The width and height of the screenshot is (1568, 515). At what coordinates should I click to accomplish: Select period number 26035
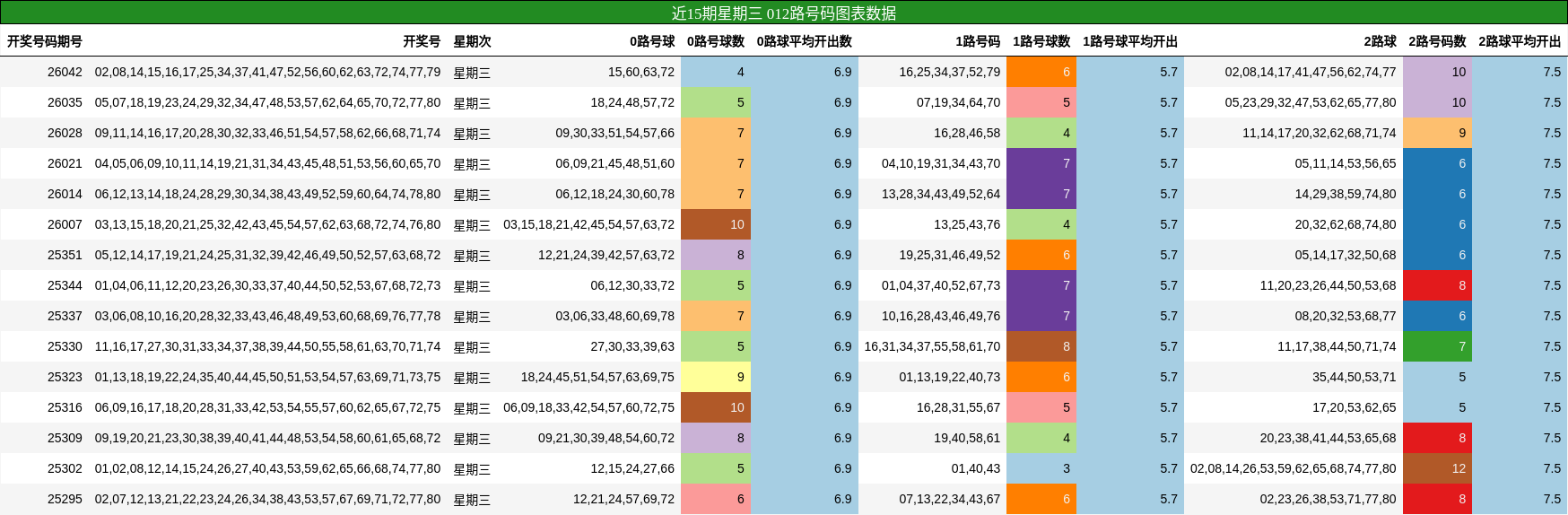pyautogui.click(x=65, y=102)
